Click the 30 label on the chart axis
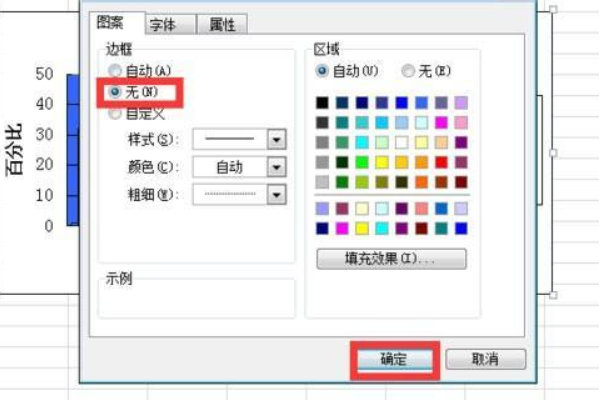Screen dimensions: 600x400 44,134
